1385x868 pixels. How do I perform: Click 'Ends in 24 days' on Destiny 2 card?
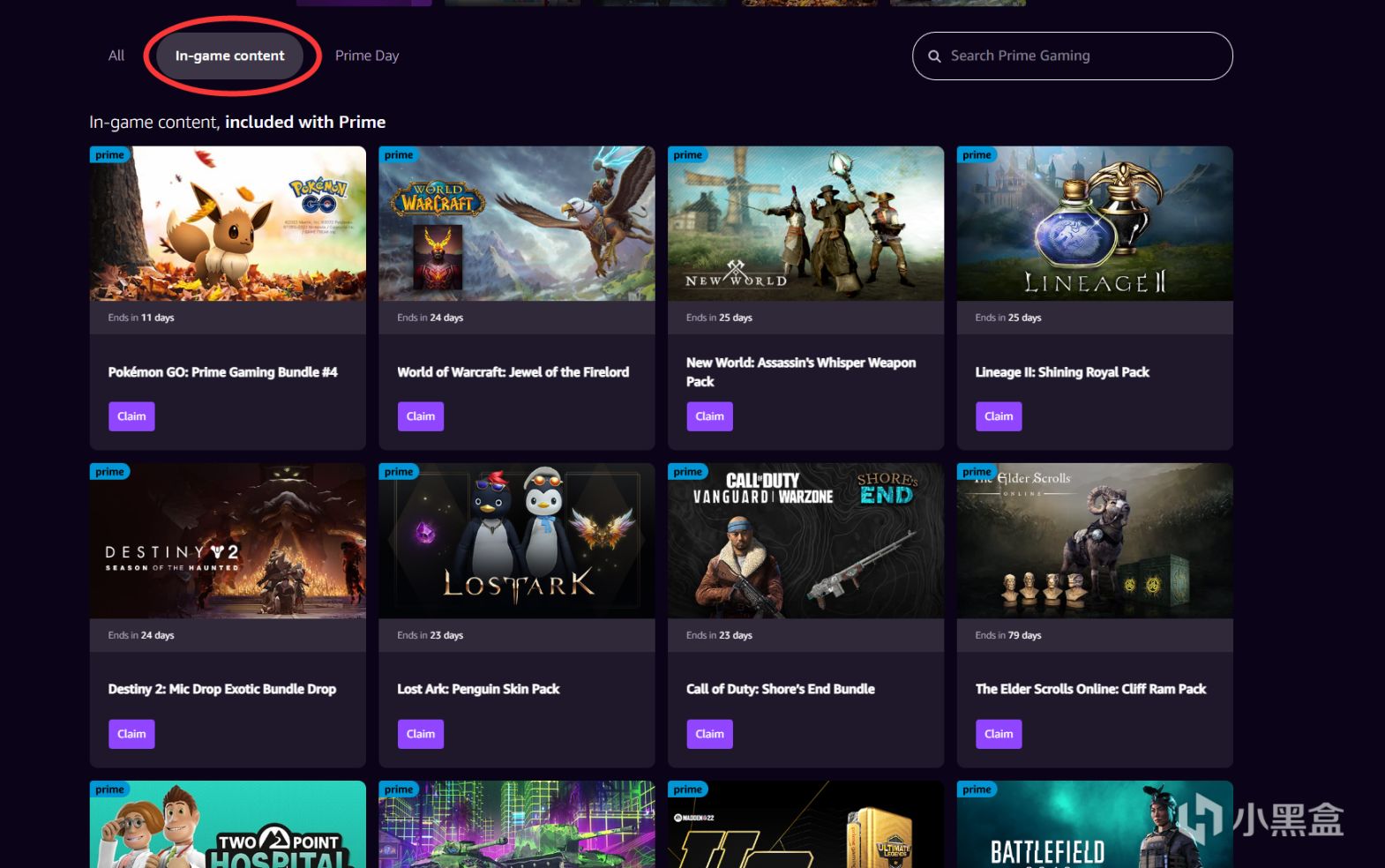141,635
